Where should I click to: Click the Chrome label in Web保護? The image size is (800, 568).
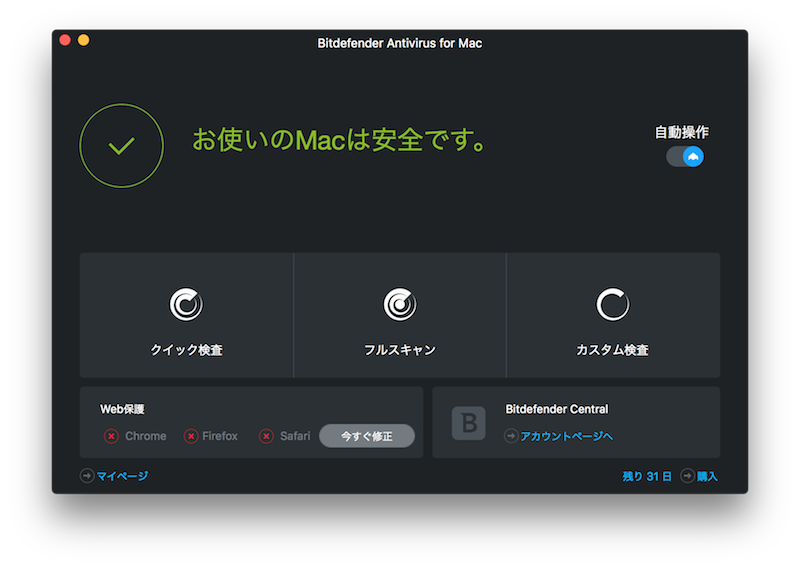coord(146,436)
